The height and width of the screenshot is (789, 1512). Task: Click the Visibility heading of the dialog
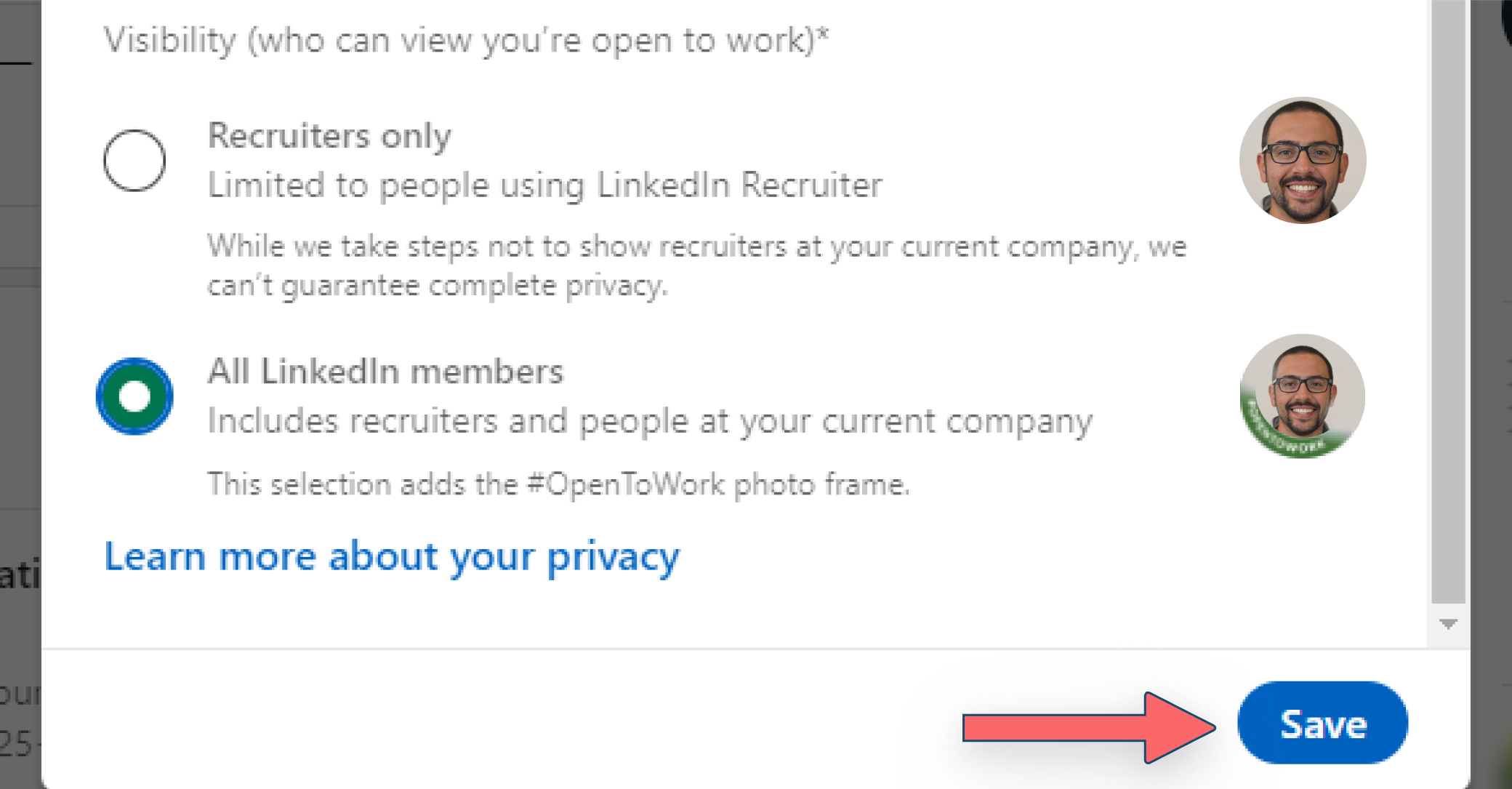click(x=465, y=40)
